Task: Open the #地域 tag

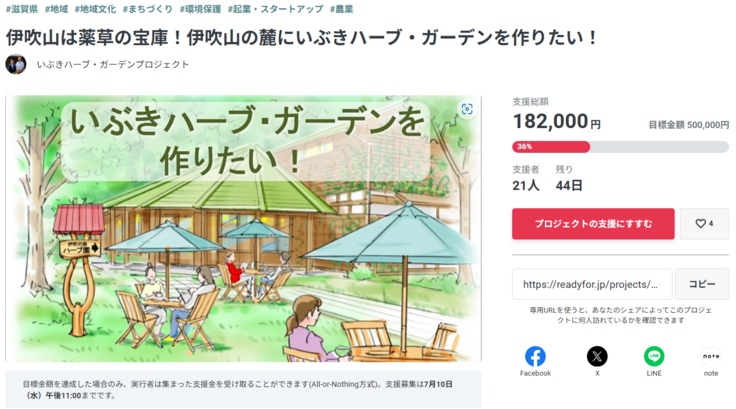Action: pyautogui.click(x=55, y=9)
